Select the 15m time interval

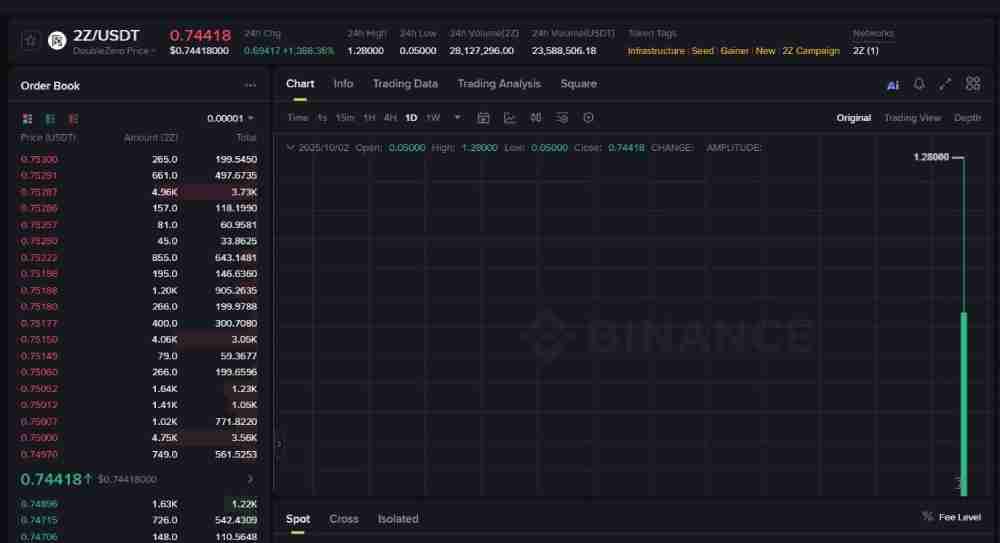click(x=345, y=118)
